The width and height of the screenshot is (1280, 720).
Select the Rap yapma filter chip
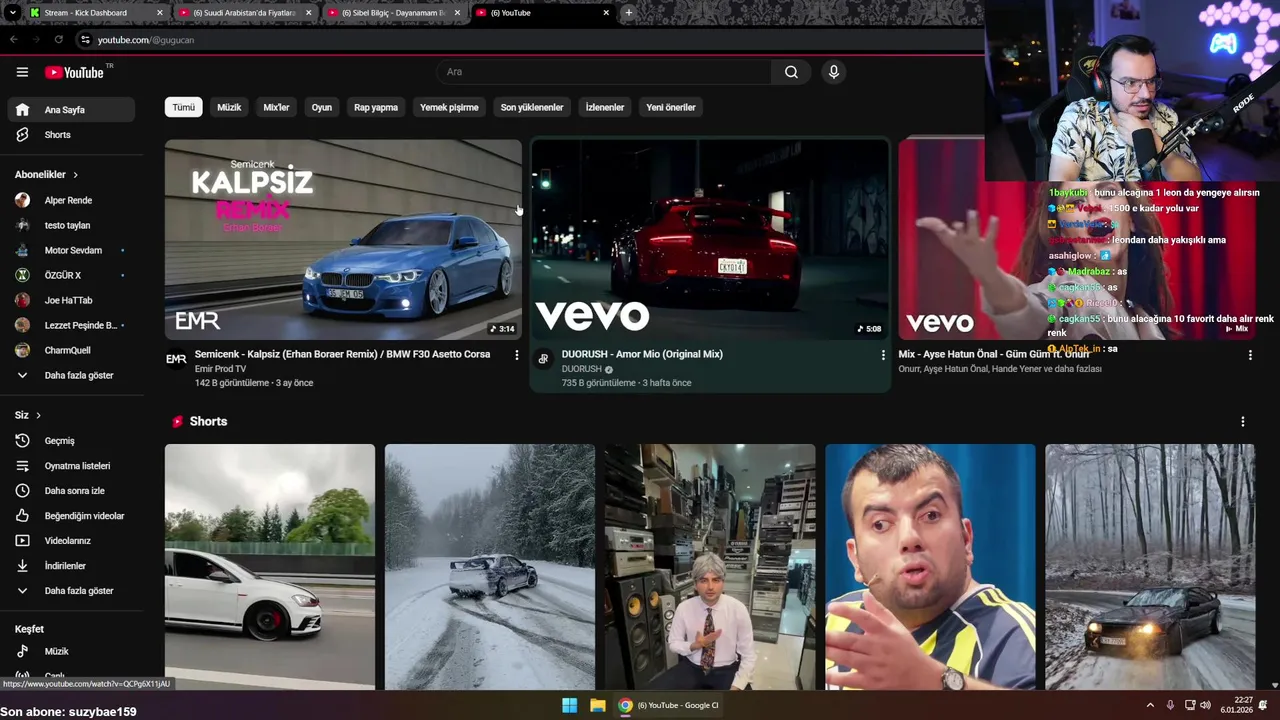(x=376, y=107)
